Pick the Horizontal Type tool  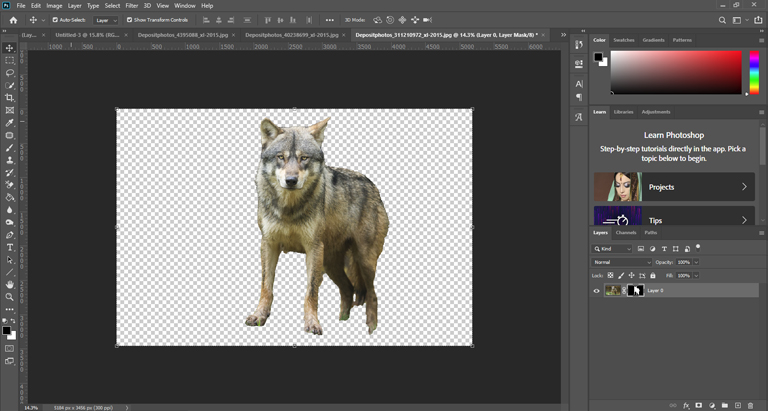(10, 247)
